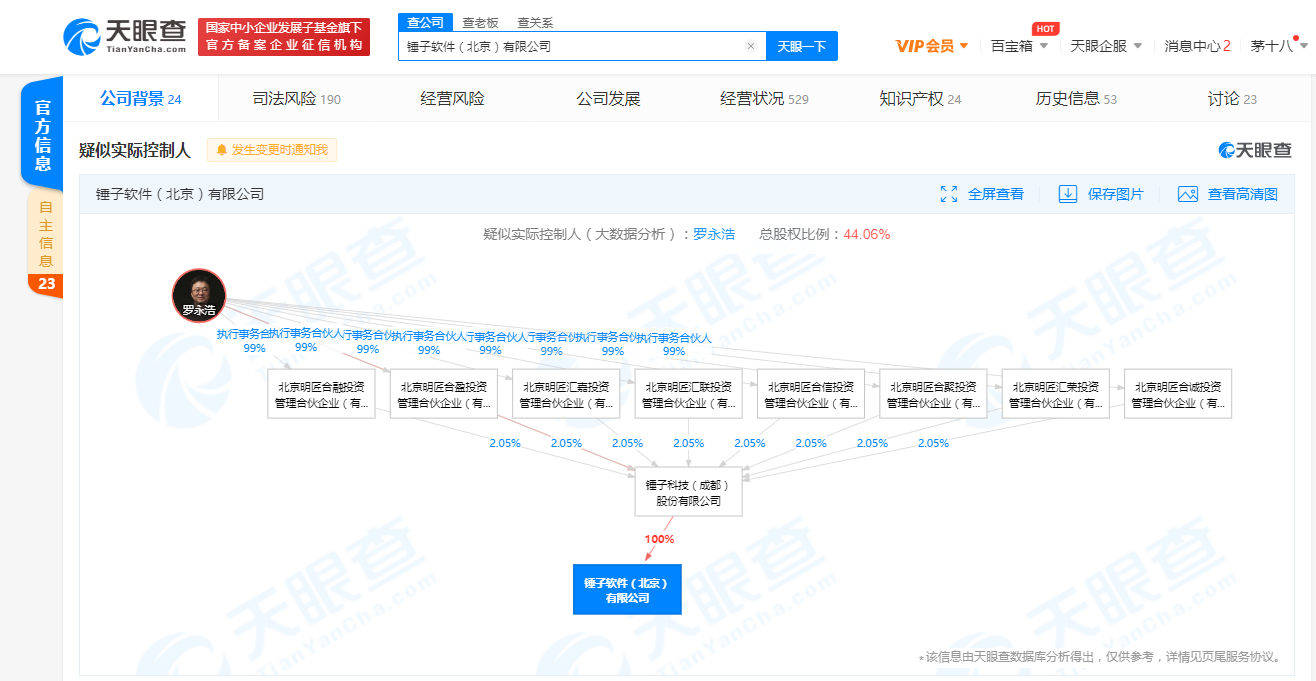Click the orange 23 badge under 自主信息
The width and height of the screenshot is (1316, 681).
[46, 284]
